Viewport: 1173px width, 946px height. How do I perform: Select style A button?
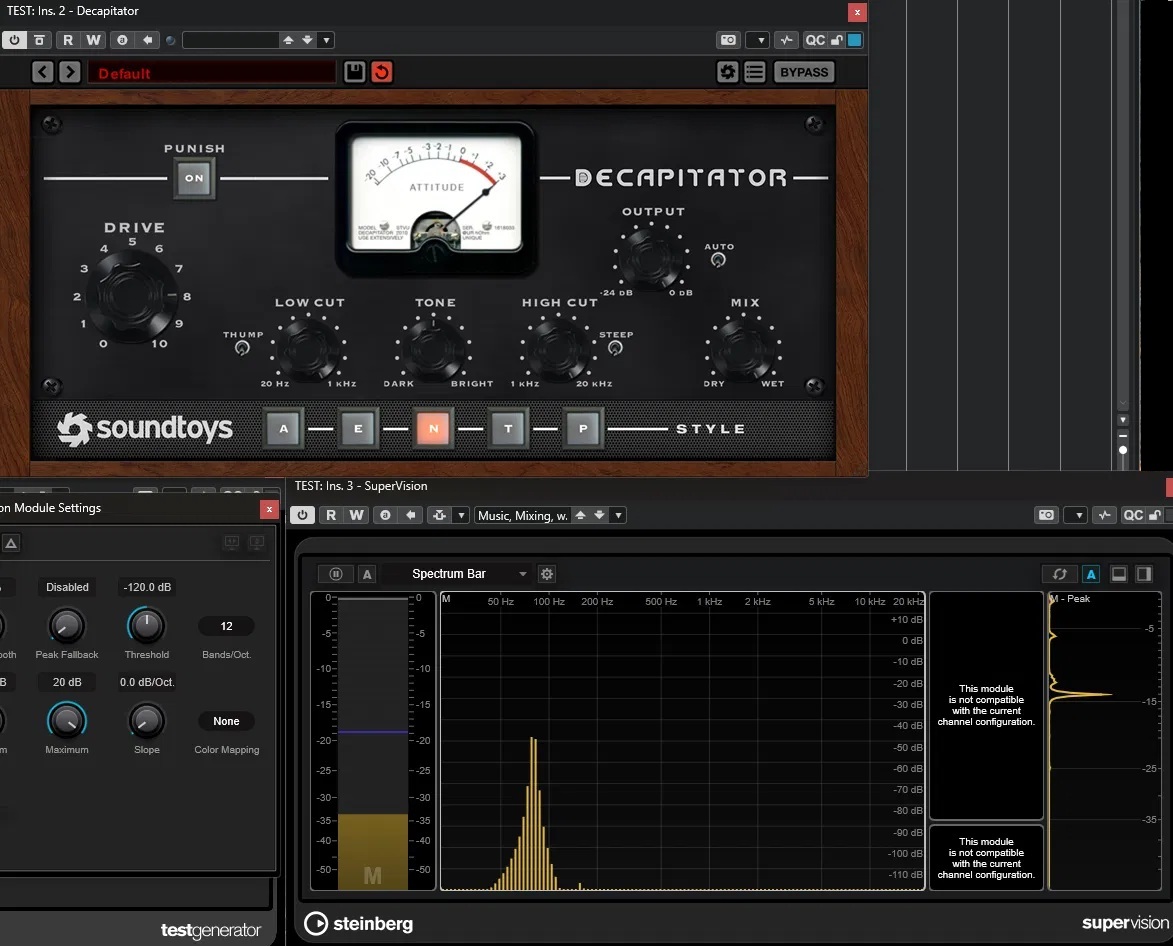pyautogui.click(x=284, y=429)
